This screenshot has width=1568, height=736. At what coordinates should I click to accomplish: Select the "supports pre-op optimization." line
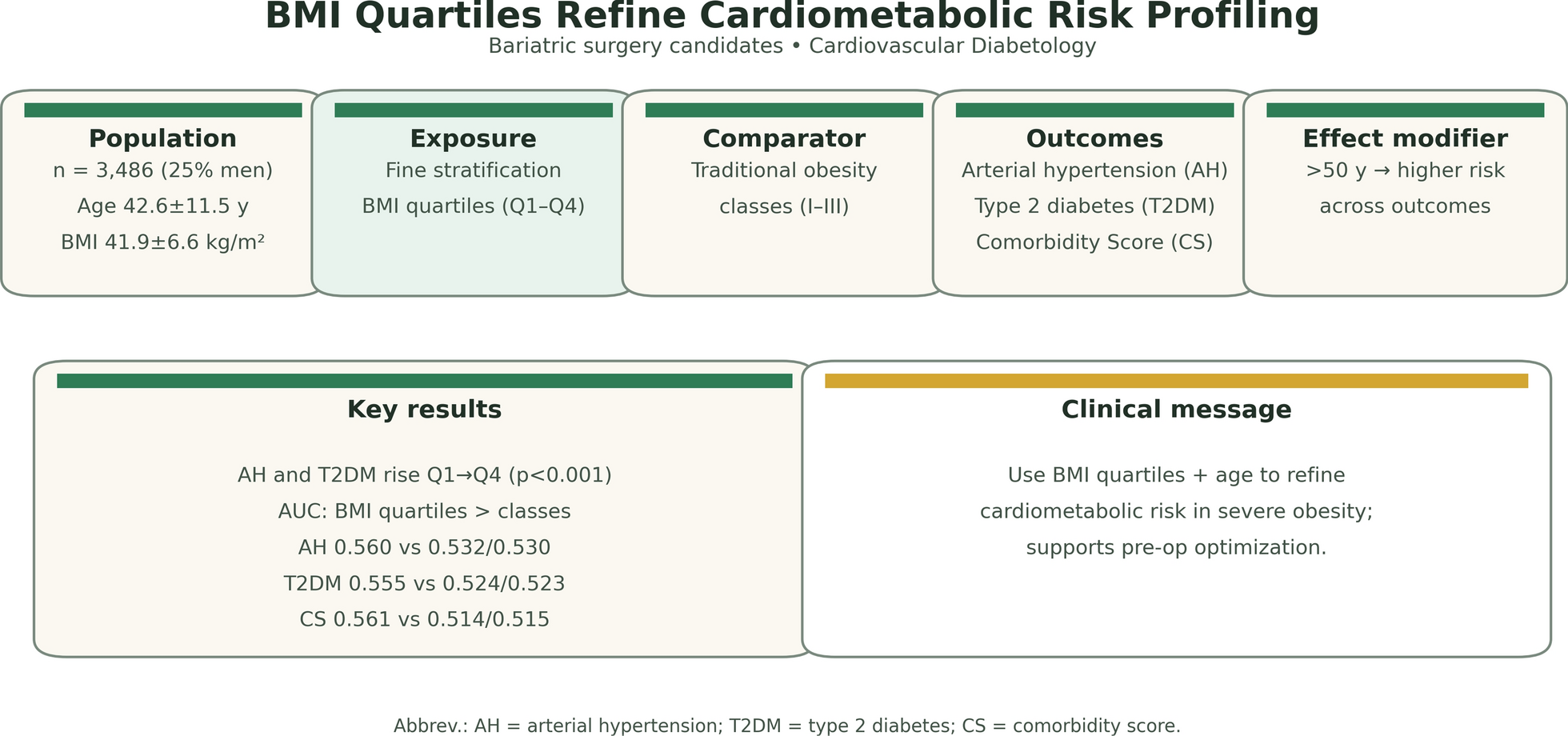coord(1176,548)
